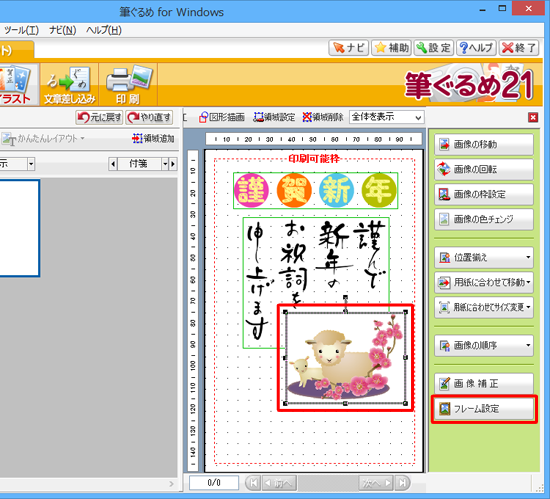Open 画像の順序 image order dropdown

(x=484, y=345)
